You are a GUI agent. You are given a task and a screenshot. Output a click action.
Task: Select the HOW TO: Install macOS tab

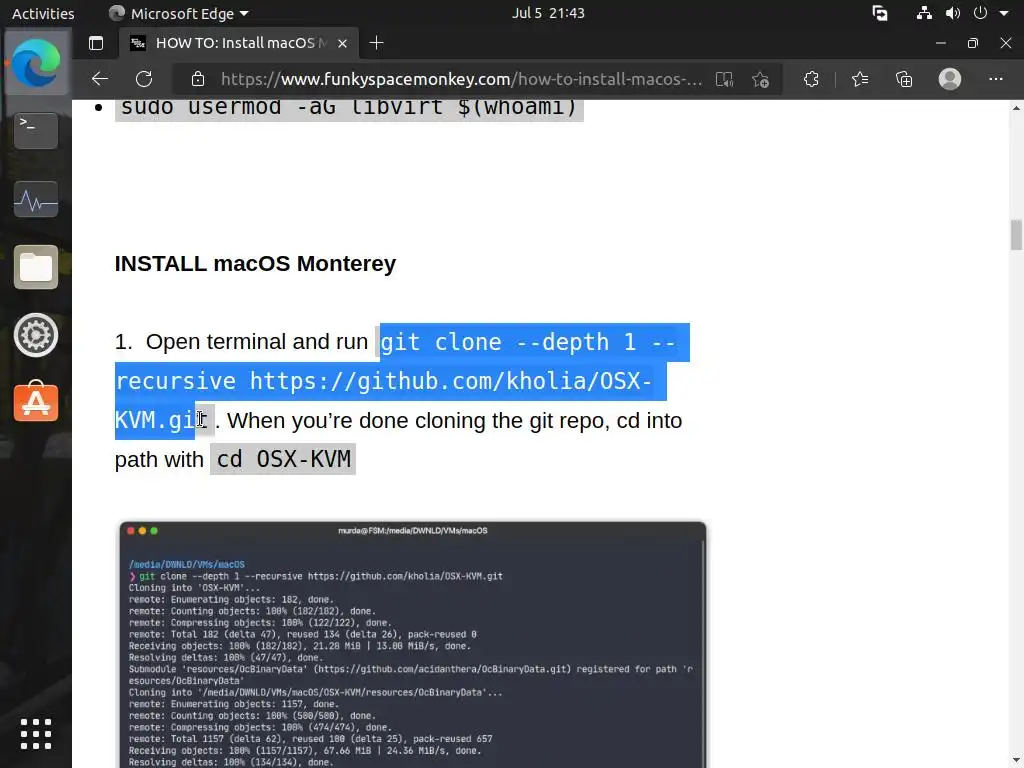click(240, 43)
